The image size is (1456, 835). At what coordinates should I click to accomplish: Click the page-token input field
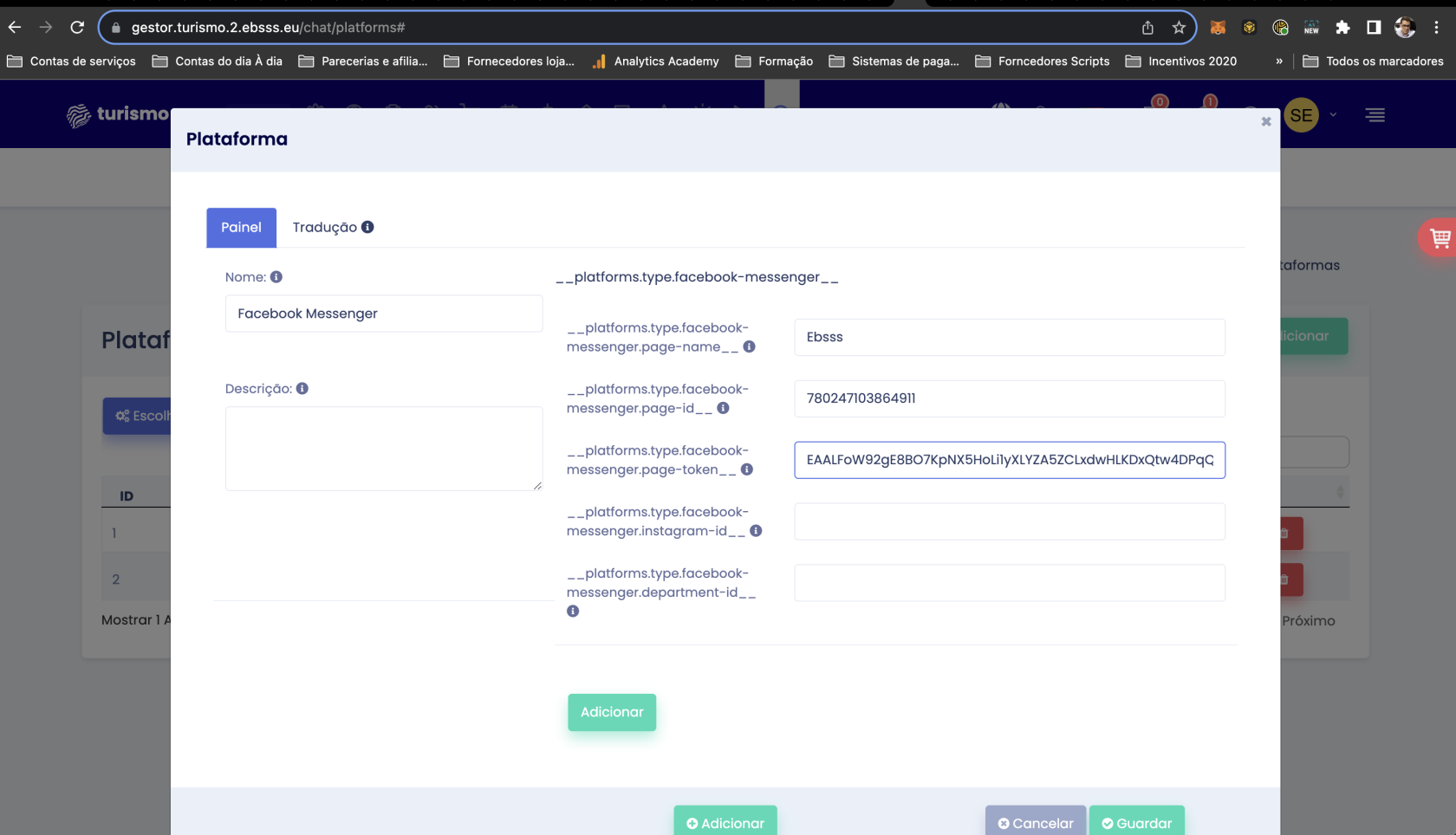point(1010,460)
